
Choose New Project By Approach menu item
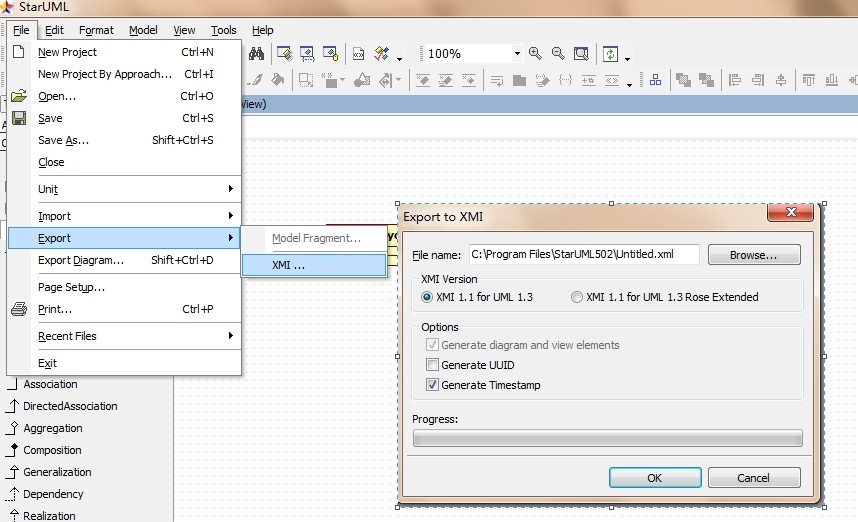pyautogui.click(x=124, y=74)
